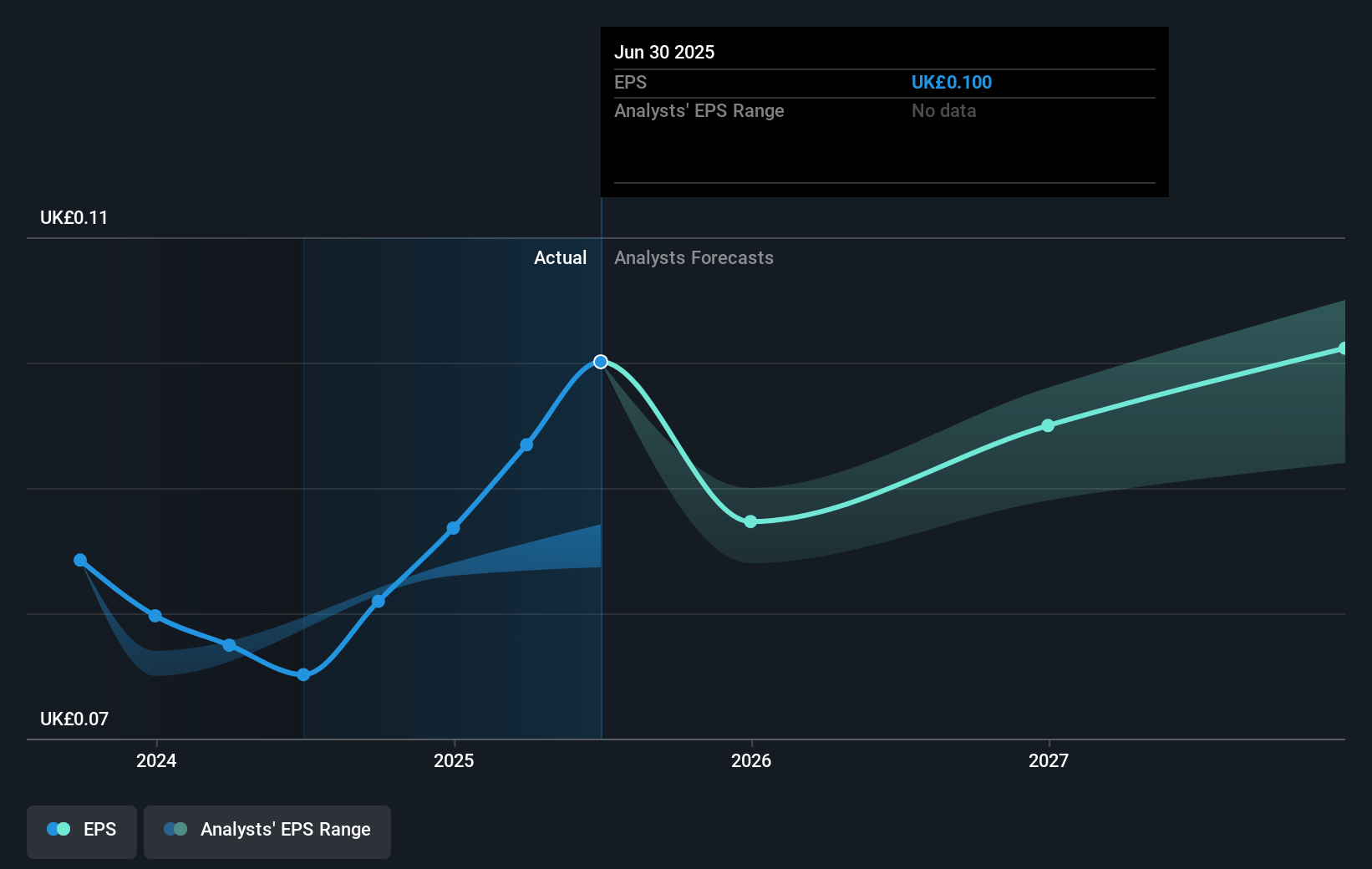The image size is (1372, 869).
Task: Select the green data point above 2027
Action: pos(1048,425)
